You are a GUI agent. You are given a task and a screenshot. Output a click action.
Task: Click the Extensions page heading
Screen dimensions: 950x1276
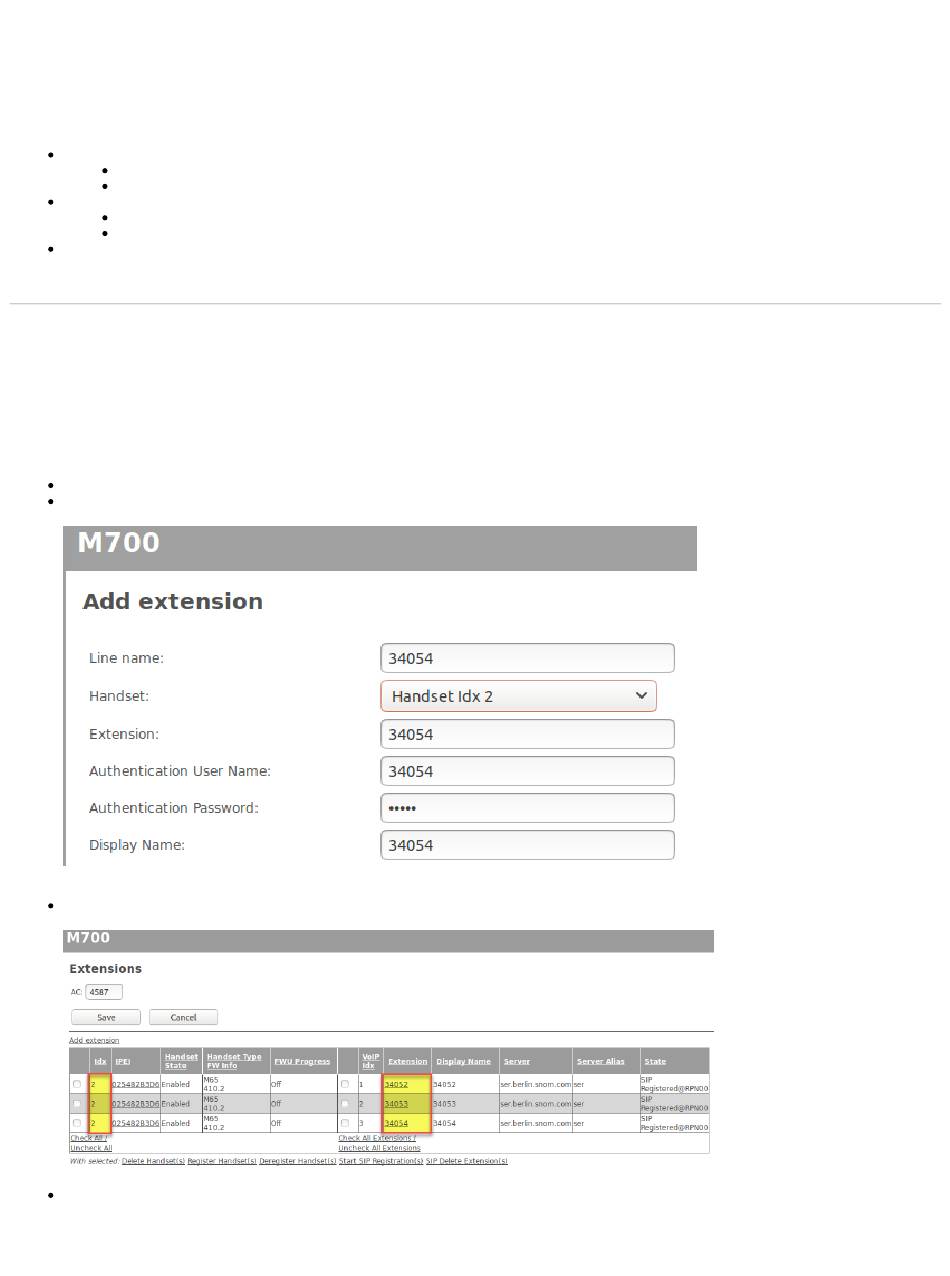pyautogui.click(x=106, y=969)
